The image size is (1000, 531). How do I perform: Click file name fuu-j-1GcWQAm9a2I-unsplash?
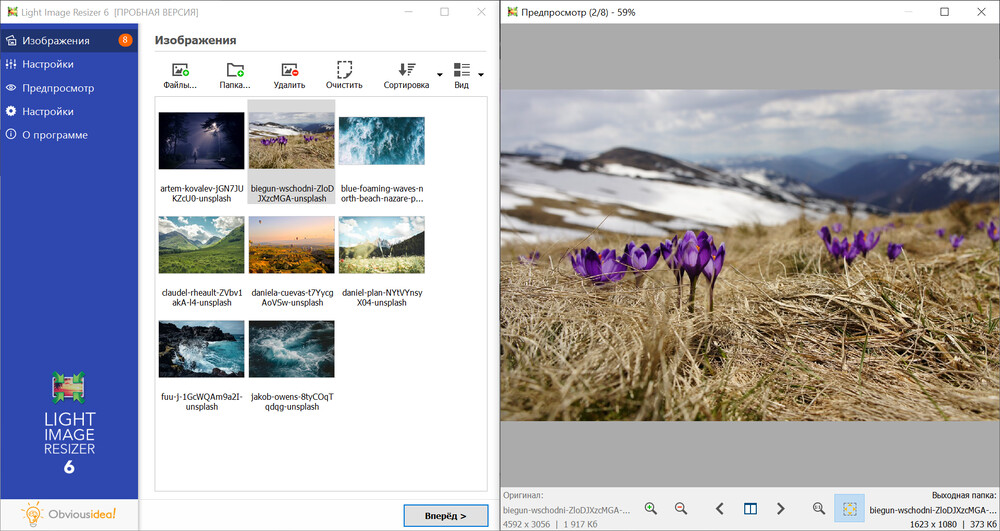[201, 402]
